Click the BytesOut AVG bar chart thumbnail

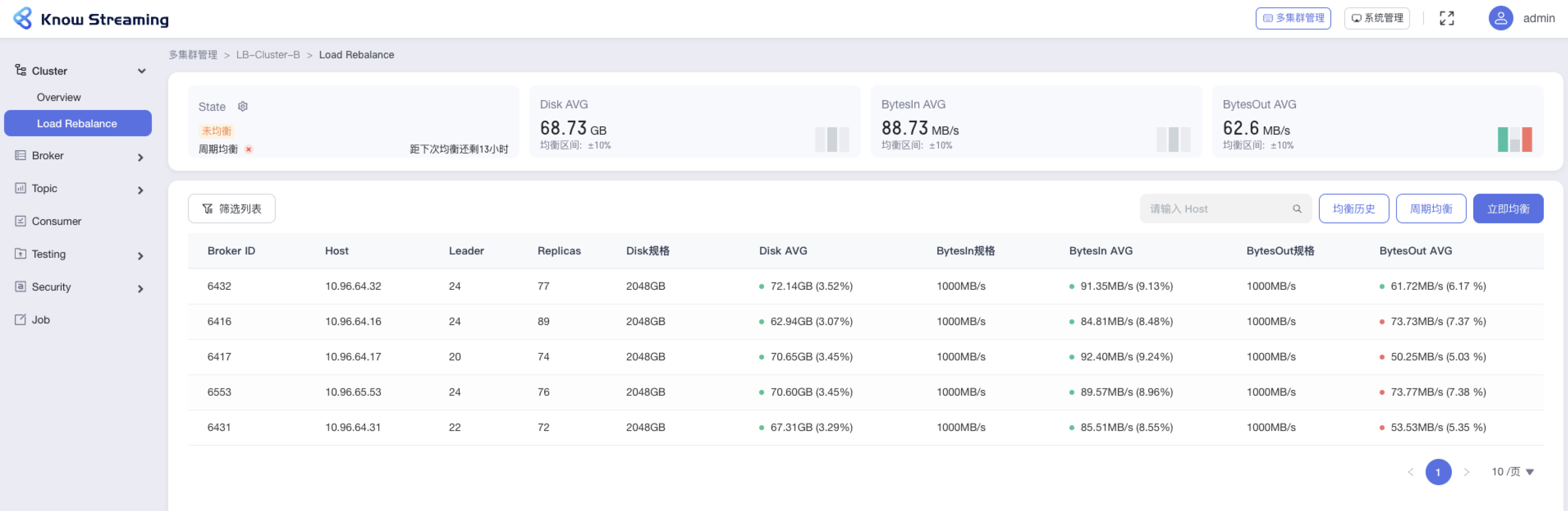pyautogui.click(x=1514, y=140)
